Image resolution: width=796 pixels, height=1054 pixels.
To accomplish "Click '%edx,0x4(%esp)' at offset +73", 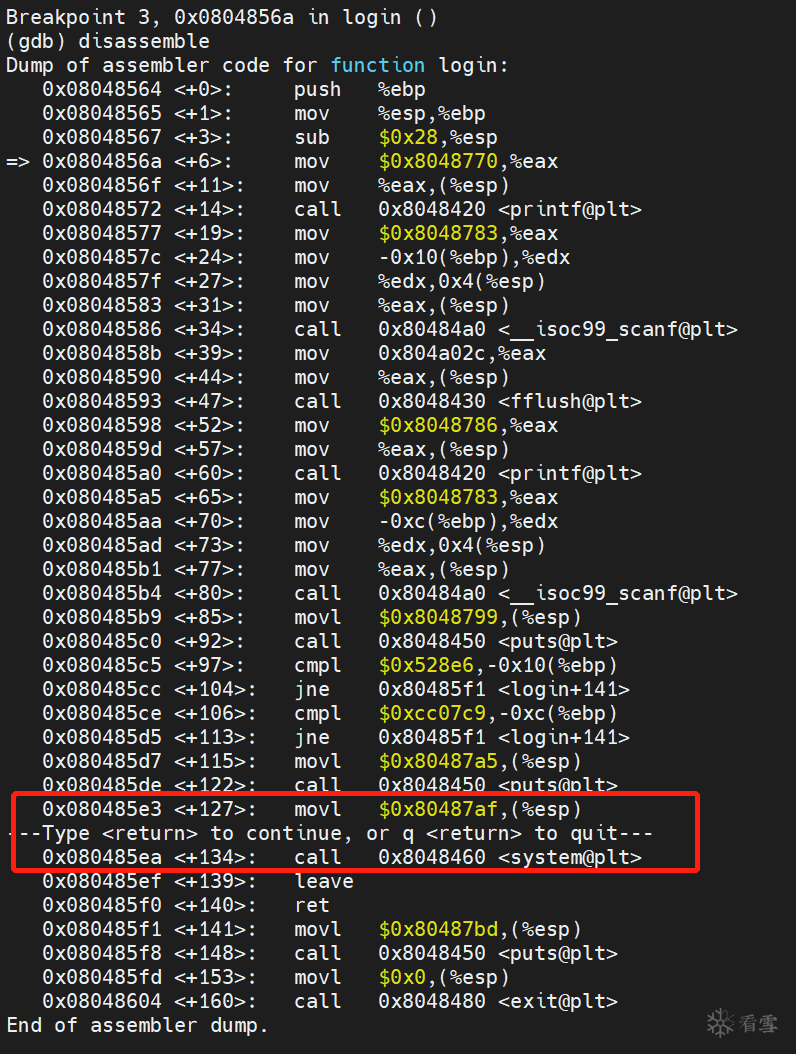I will click(461, 545).
